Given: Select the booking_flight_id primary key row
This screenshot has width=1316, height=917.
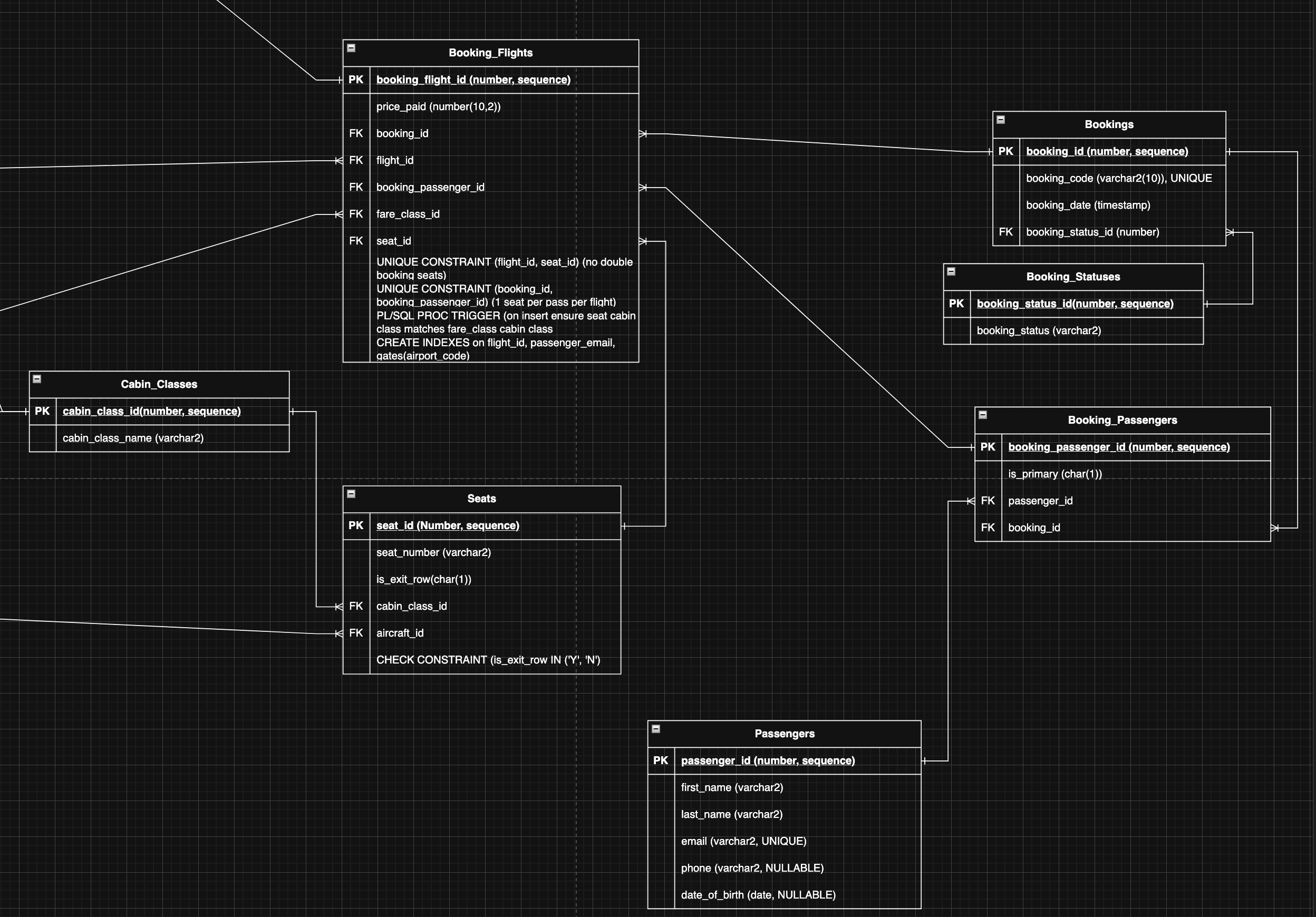Looking at the screenshot, I should tap(473, 80).
